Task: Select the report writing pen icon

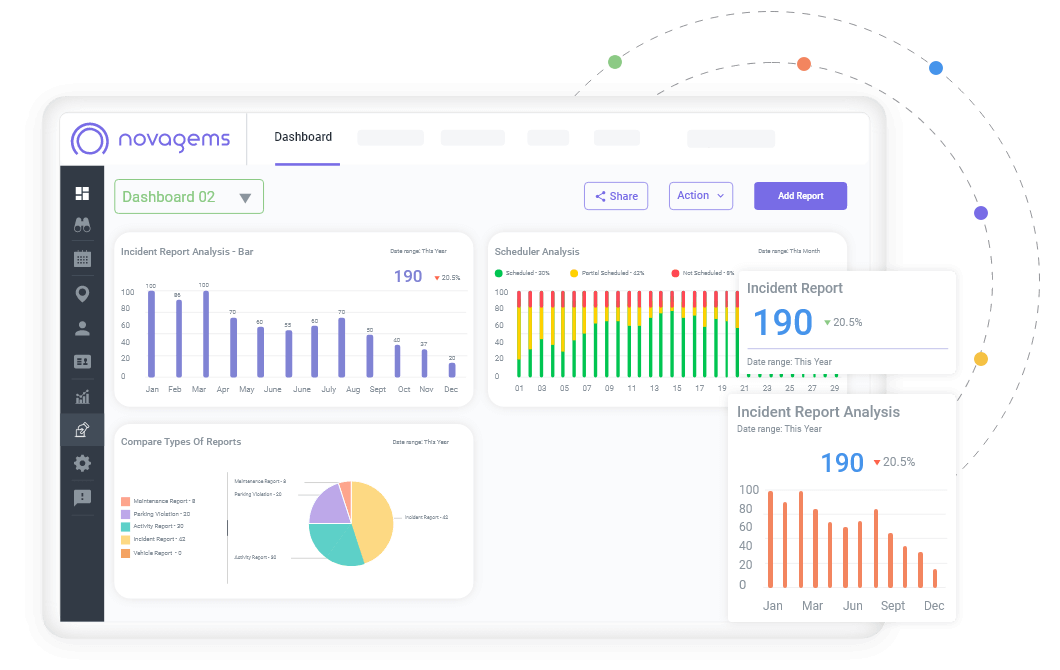Action: click(82, 429)
